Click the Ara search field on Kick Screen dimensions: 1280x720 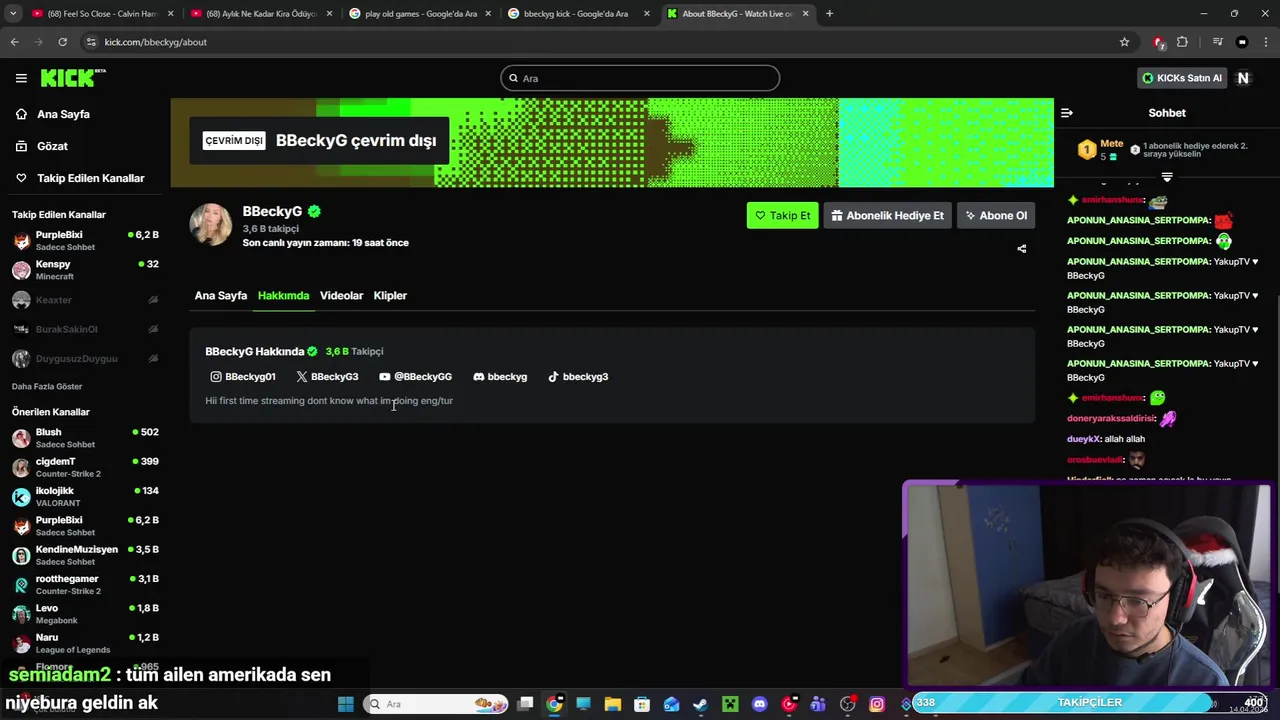[x=640, y=78]
